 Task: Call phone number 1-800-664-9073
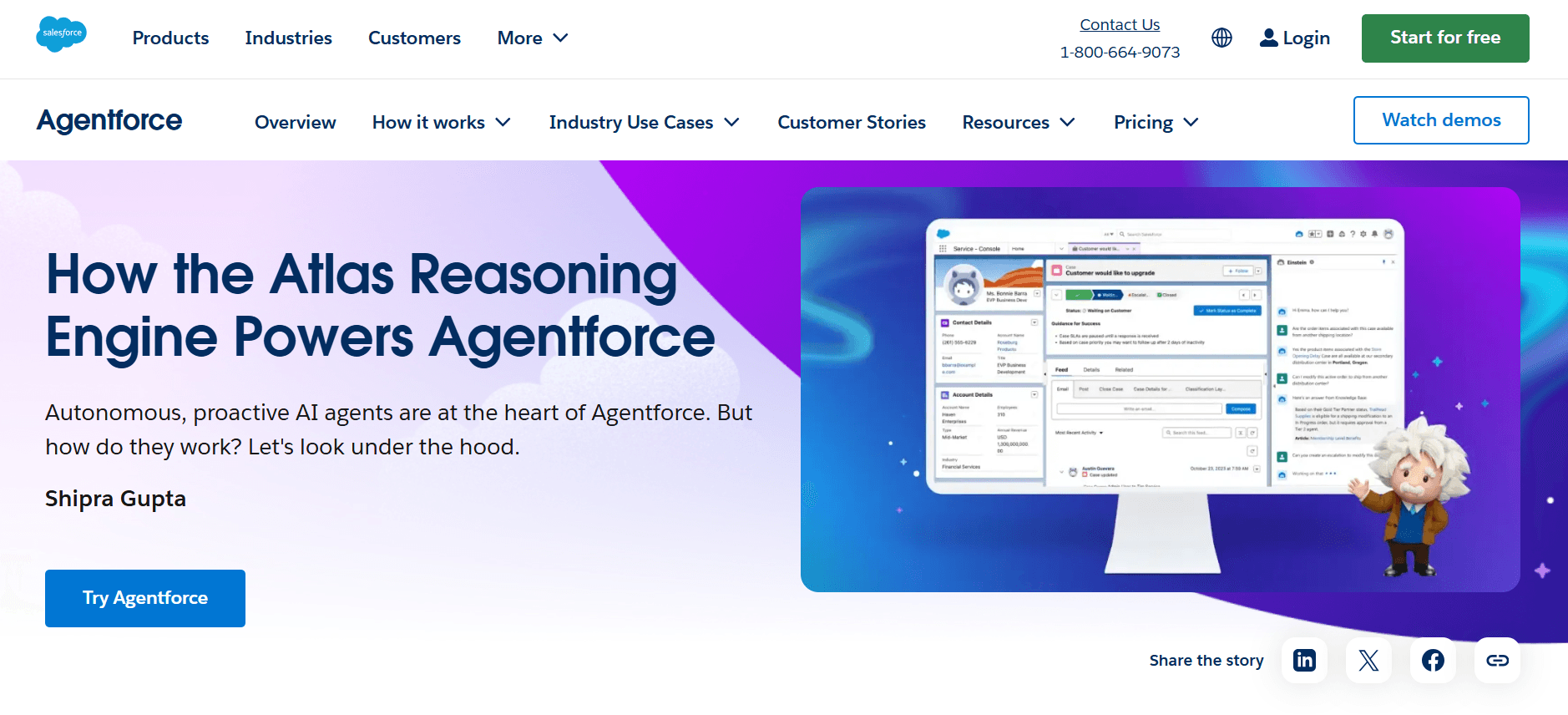[1120, 52]
